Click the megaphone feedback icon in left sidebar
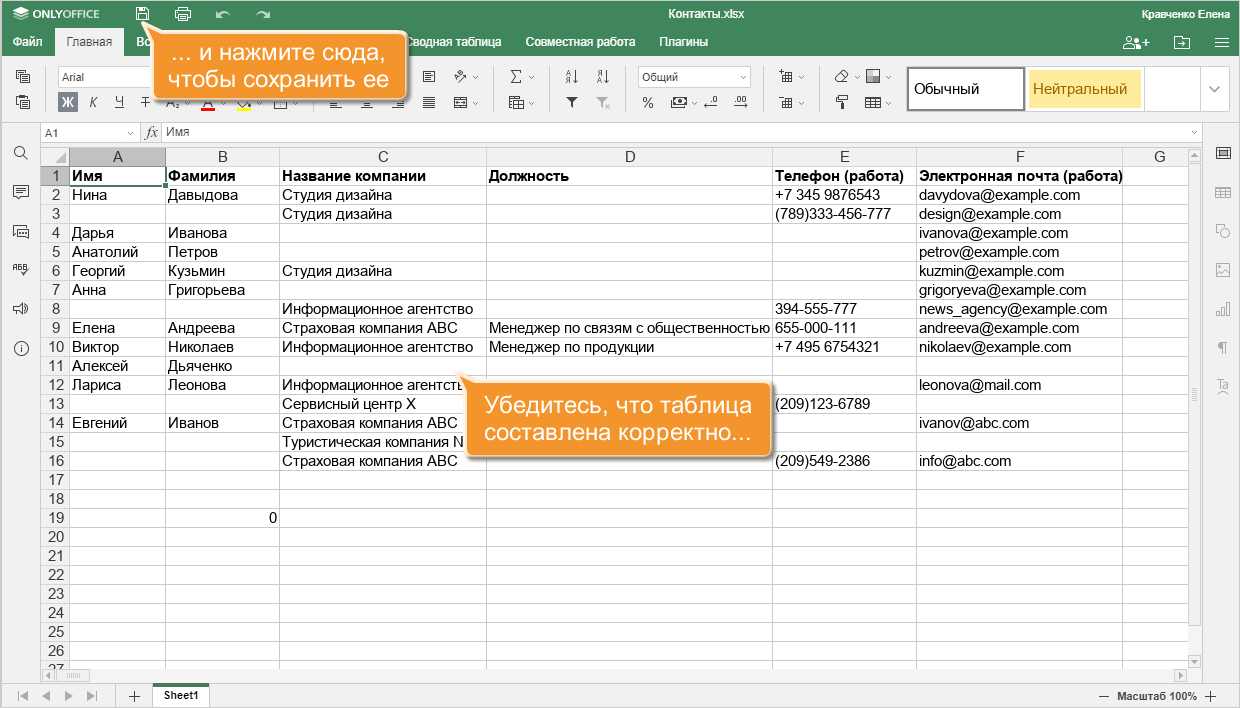The width and height of the screenshot is (1240, 708). pos(20,308)
